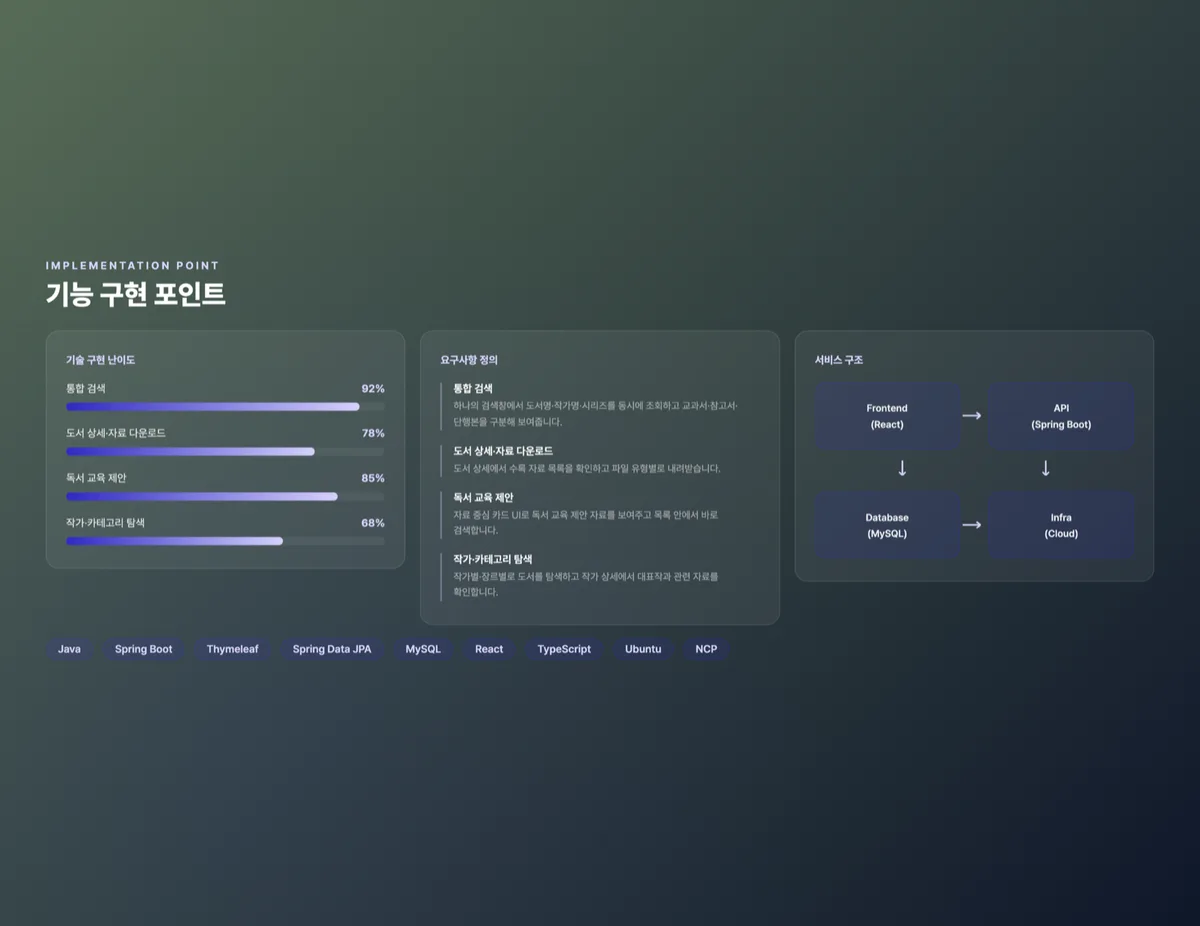Click 독서 교육 제안 label above the 85% bar
Screen dimensions: 1200x926
(96, 478)
